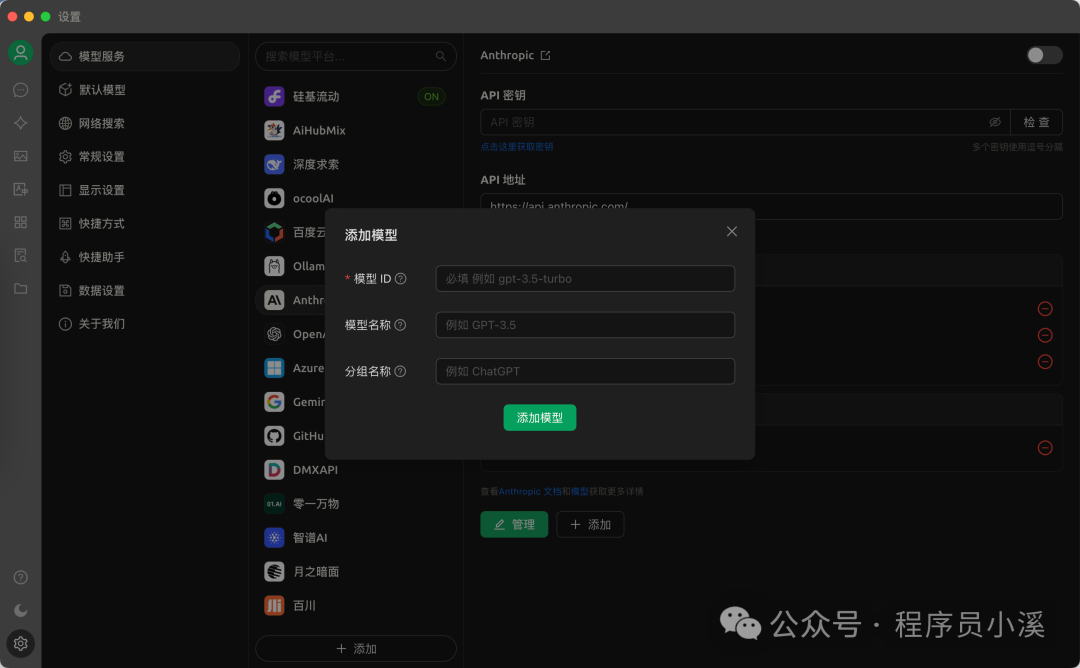Close the 添加模型 dialog
The height and width of the screenshot is (668, 1080).
click(x=732, y=231)
